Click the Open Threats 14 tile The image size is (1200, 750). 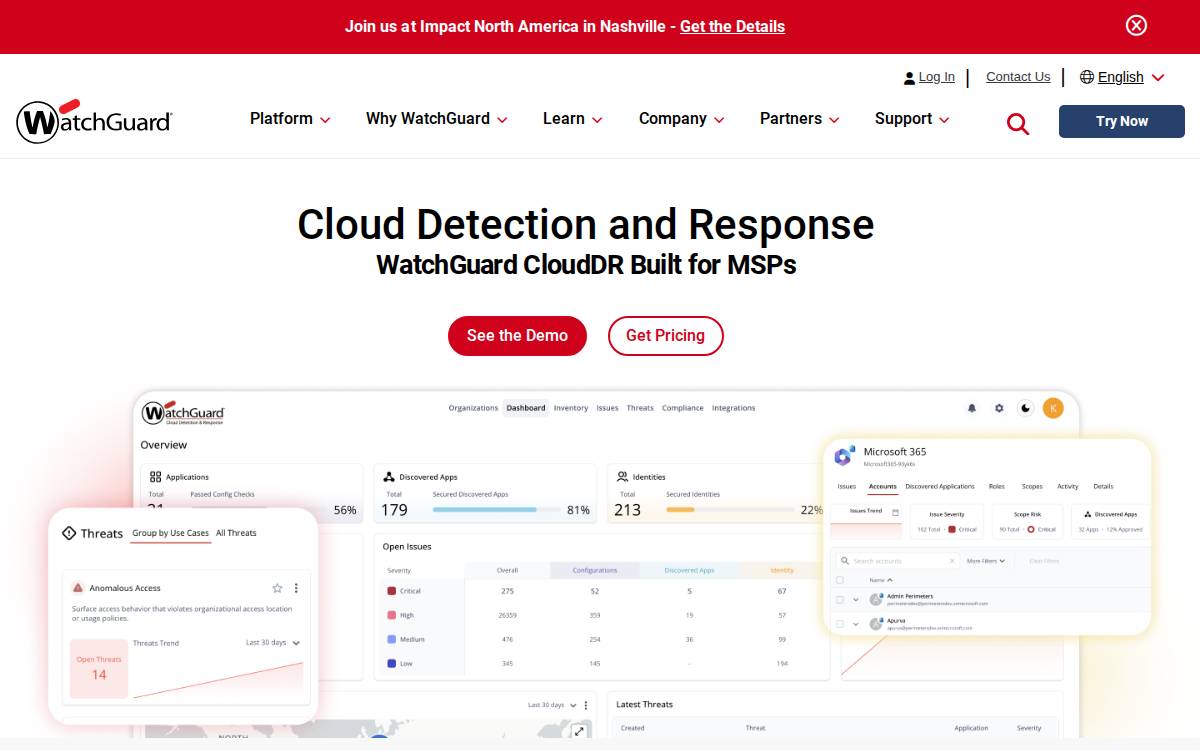[x=99, y=668]
